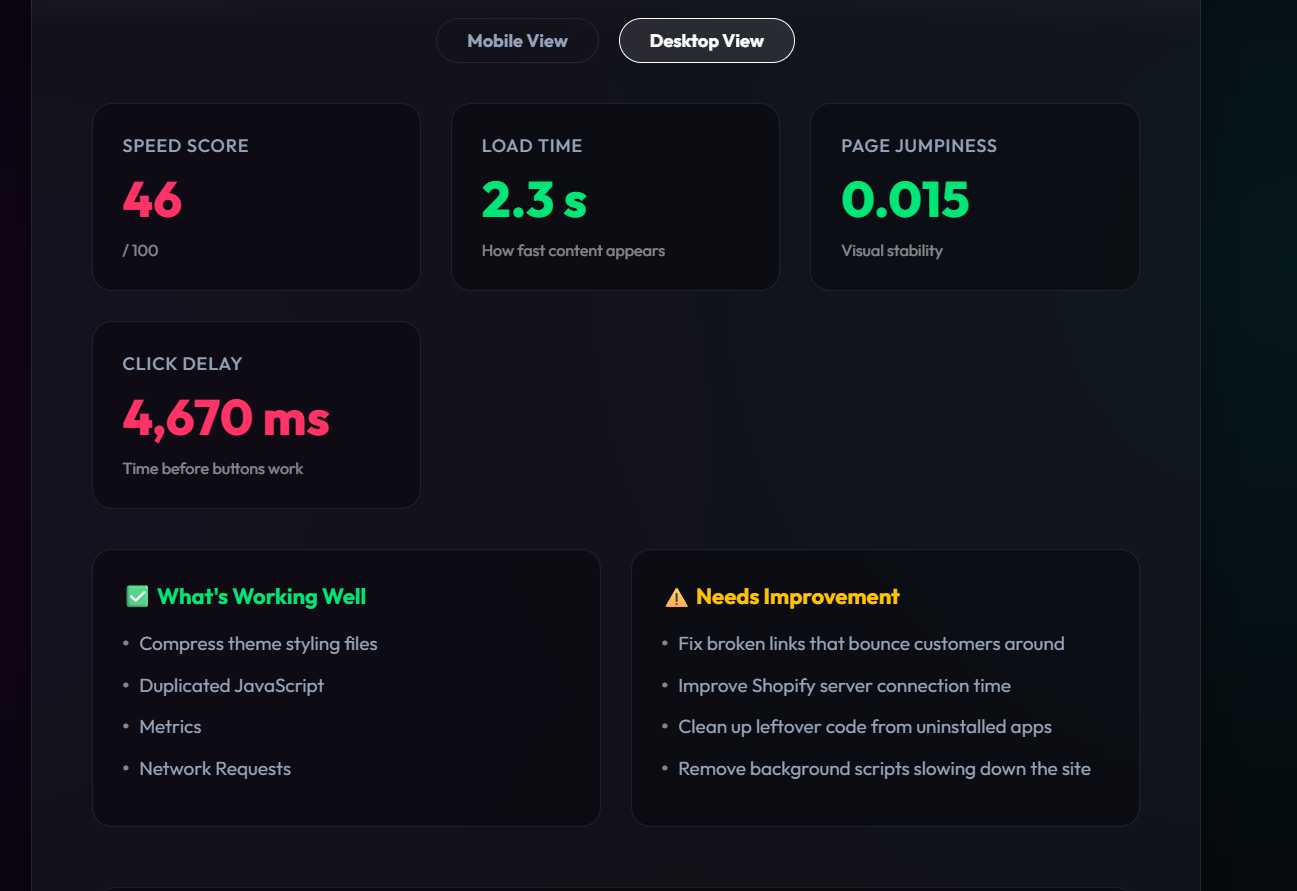Click the "Network Requests" list item
The width and height of the screenshot is (1297, 891).
pyautogui.click(x=215, y=769)
